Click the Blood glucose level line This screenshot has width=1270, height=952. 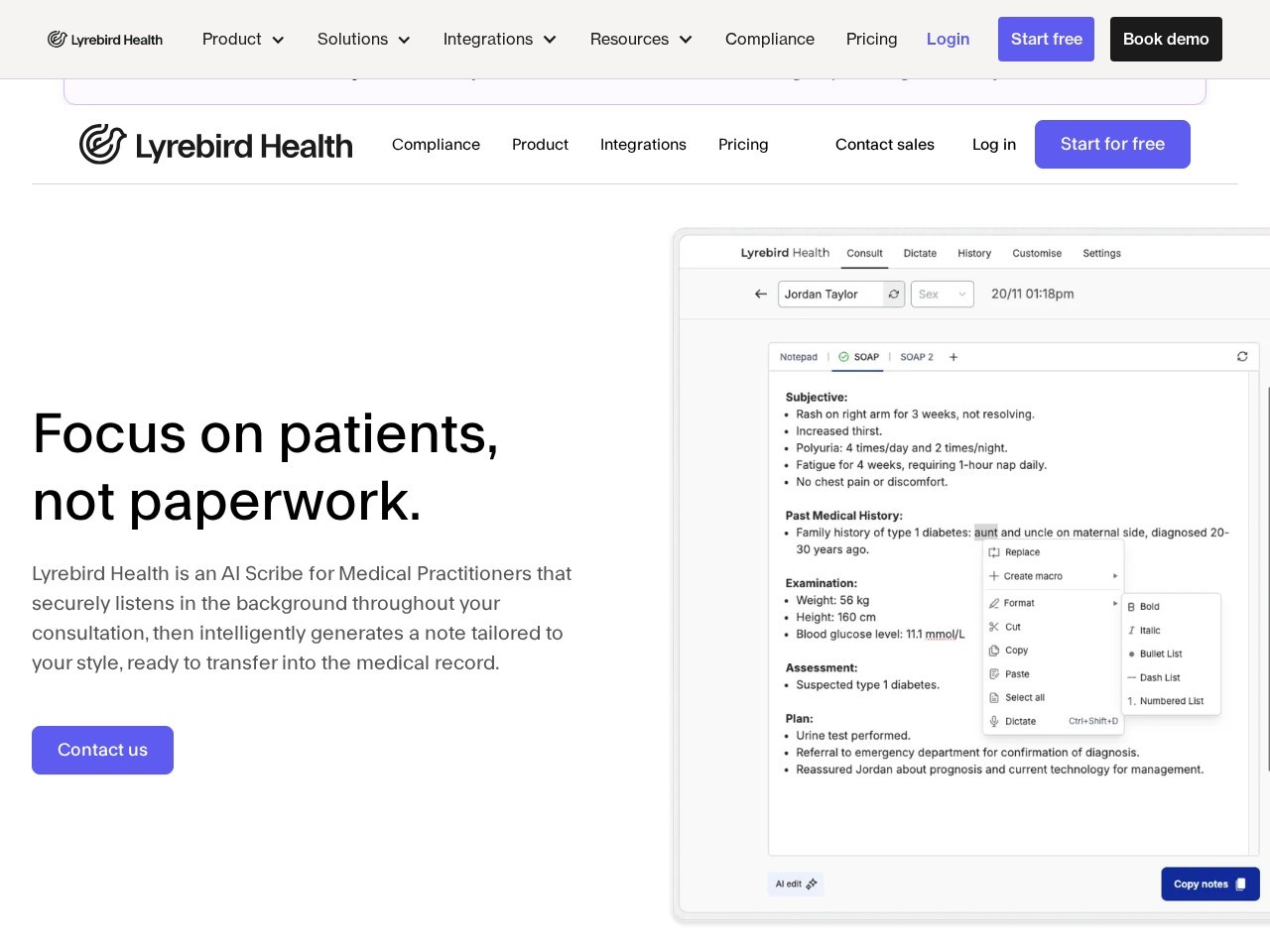pos(880,635)
